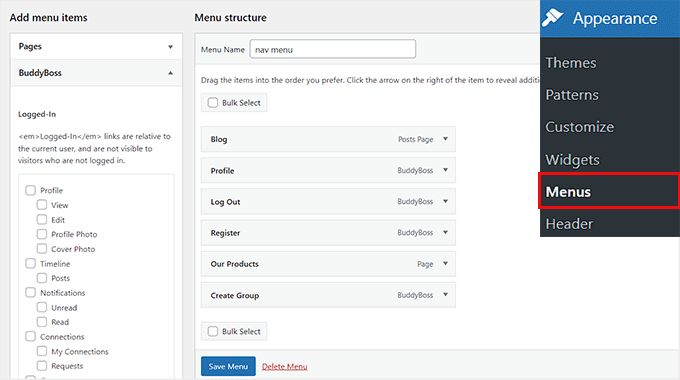Expand the Pages panel arrow
Image resolution: width=680 pixels, height=380 pixels.
pos(170,47)
